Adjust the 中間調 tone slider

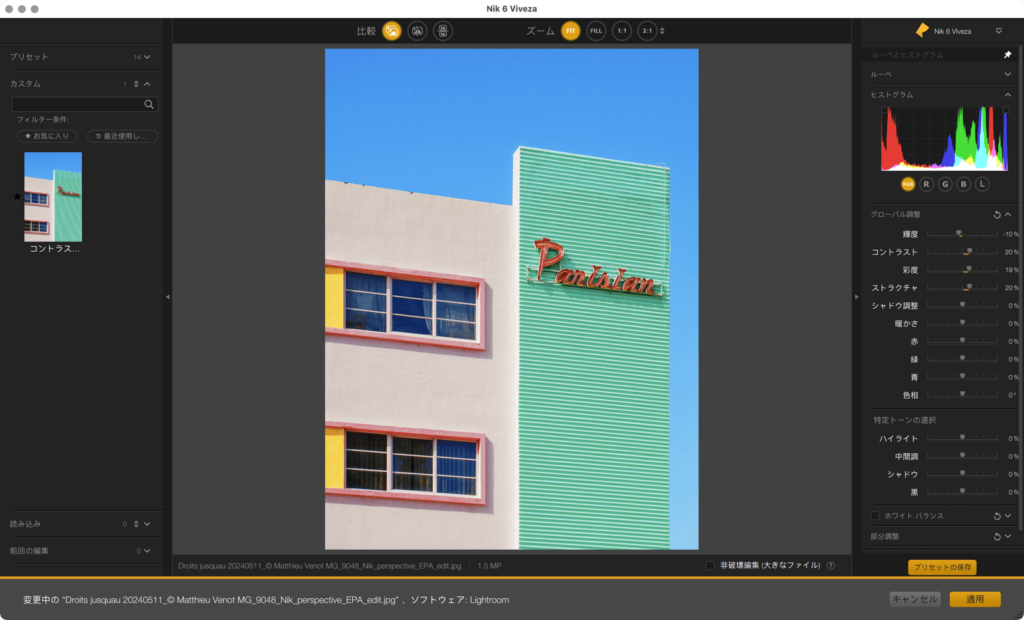(x=962, y=455)
